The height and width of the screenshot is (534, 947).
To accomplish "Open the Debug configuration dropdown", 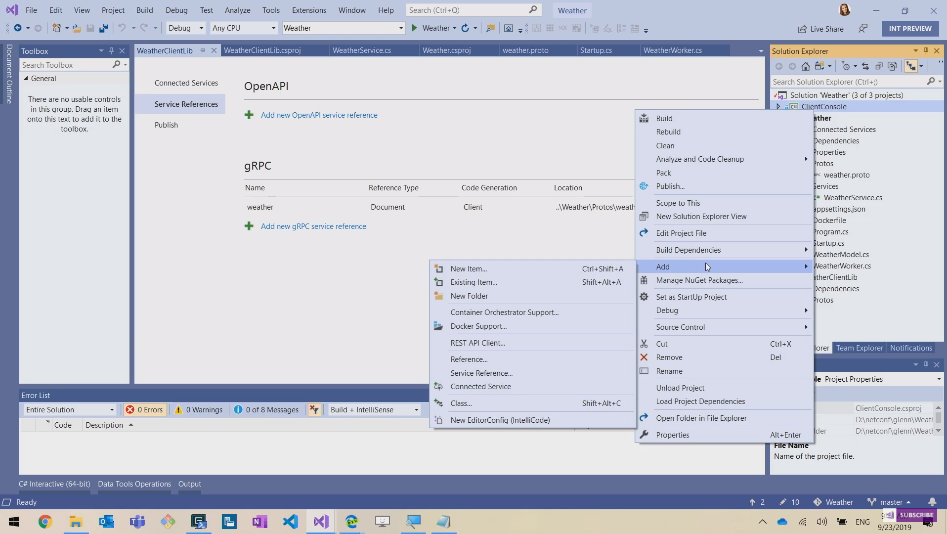I will click(x=186, y=28).
